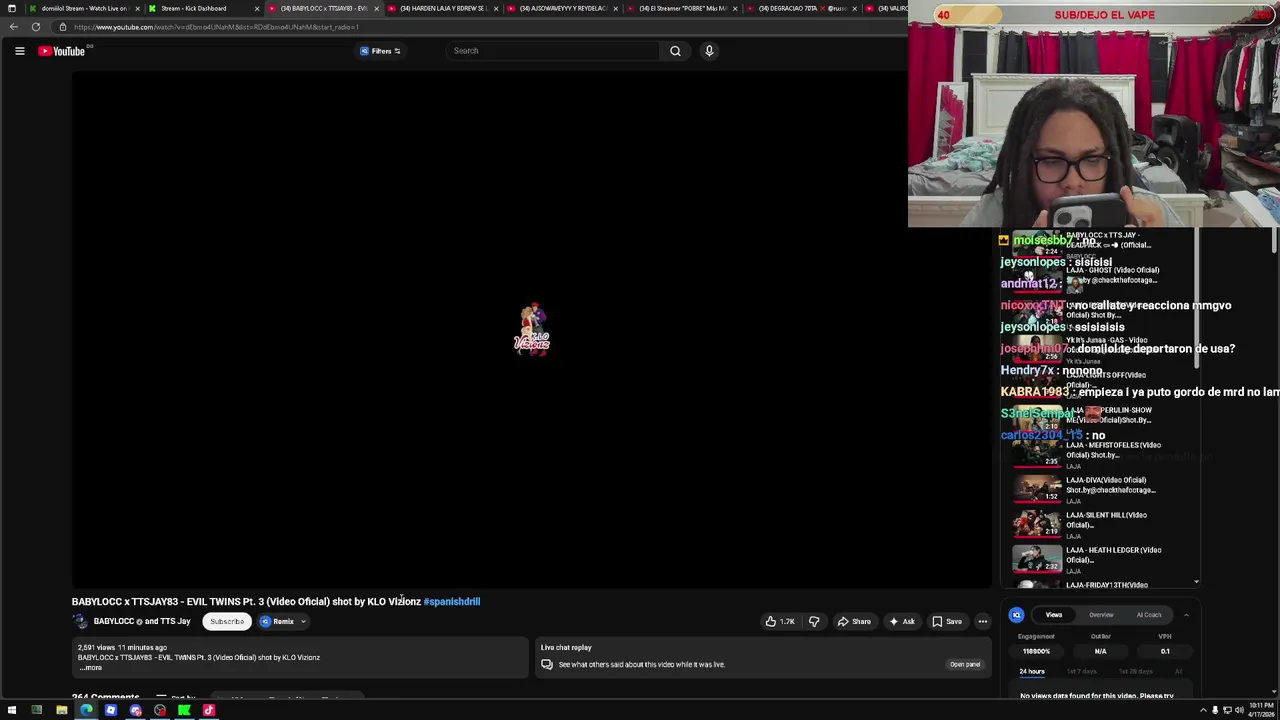Open the Filters control beside search

380,51
